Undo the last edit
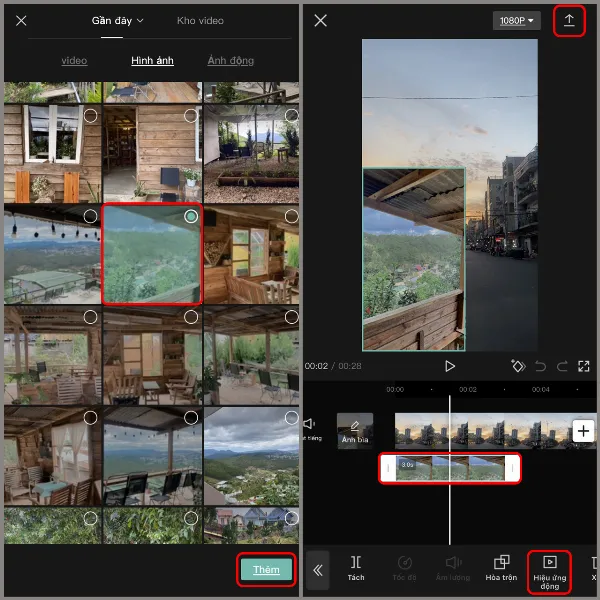Viewport: 600px width, 600px height. [x=540, y=366]
